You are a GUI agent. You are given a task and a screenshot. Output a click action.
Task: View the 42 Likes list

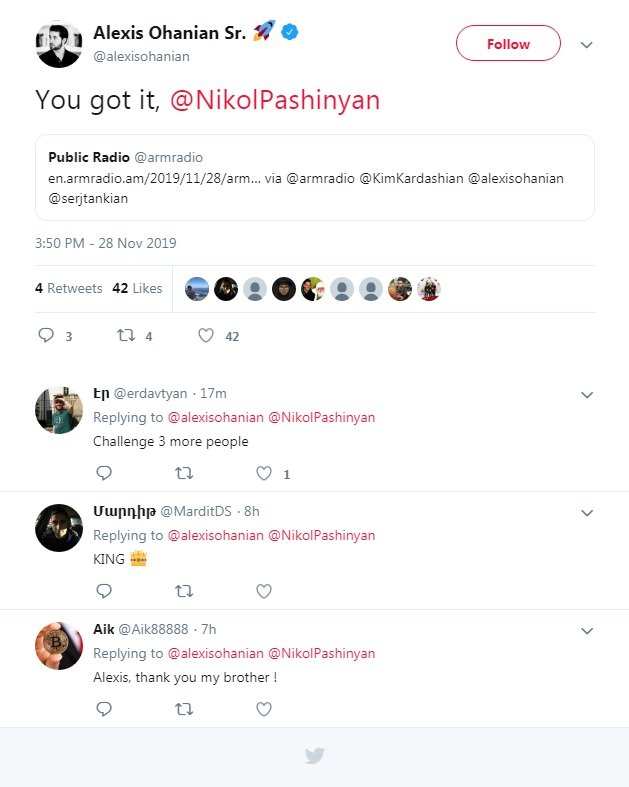[x=137, y=288]
